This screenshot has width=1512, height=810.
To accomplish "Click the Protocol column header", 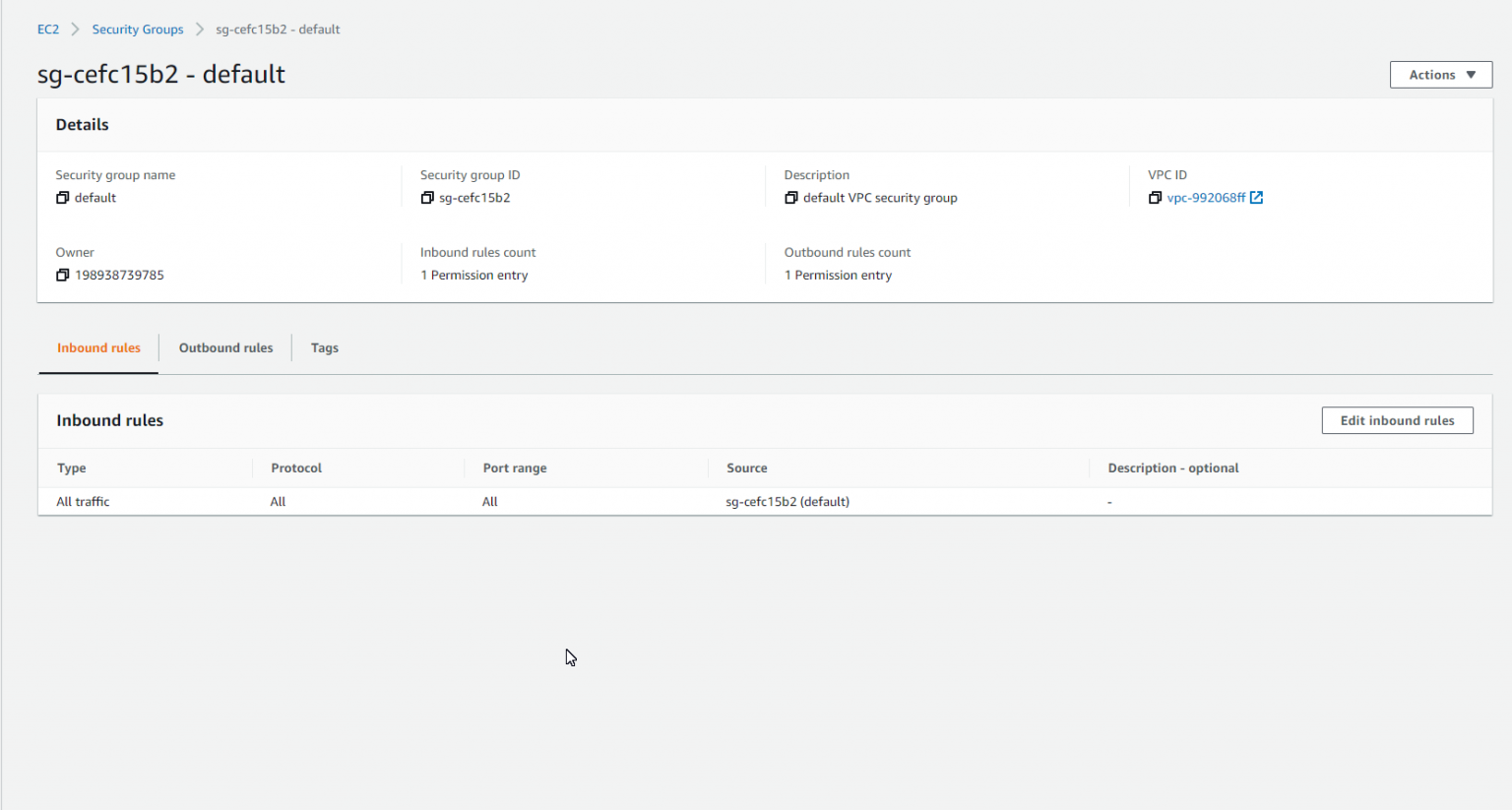I will 295,467.
